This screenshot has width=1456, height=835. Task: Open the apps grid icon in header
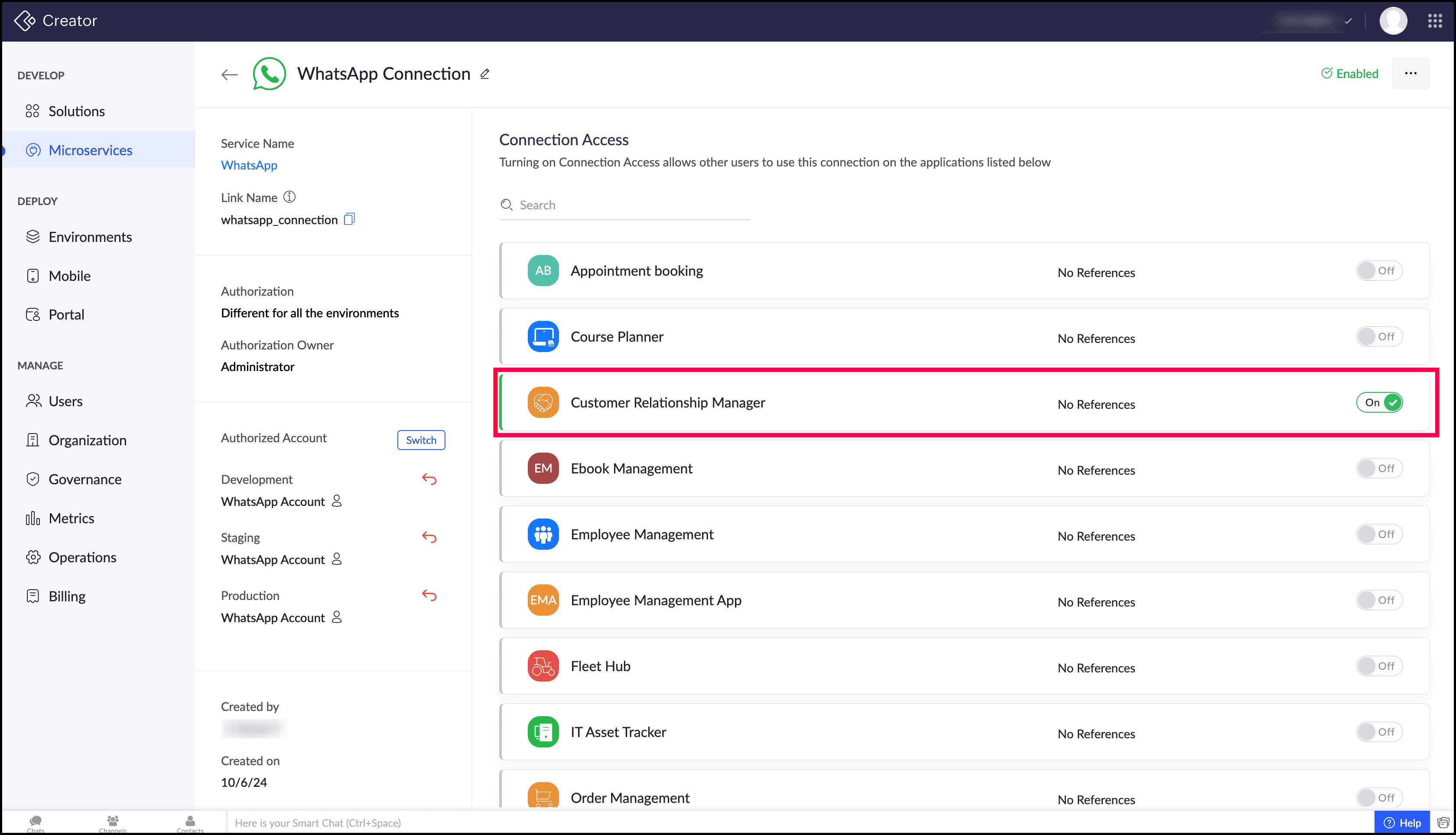1435,21
